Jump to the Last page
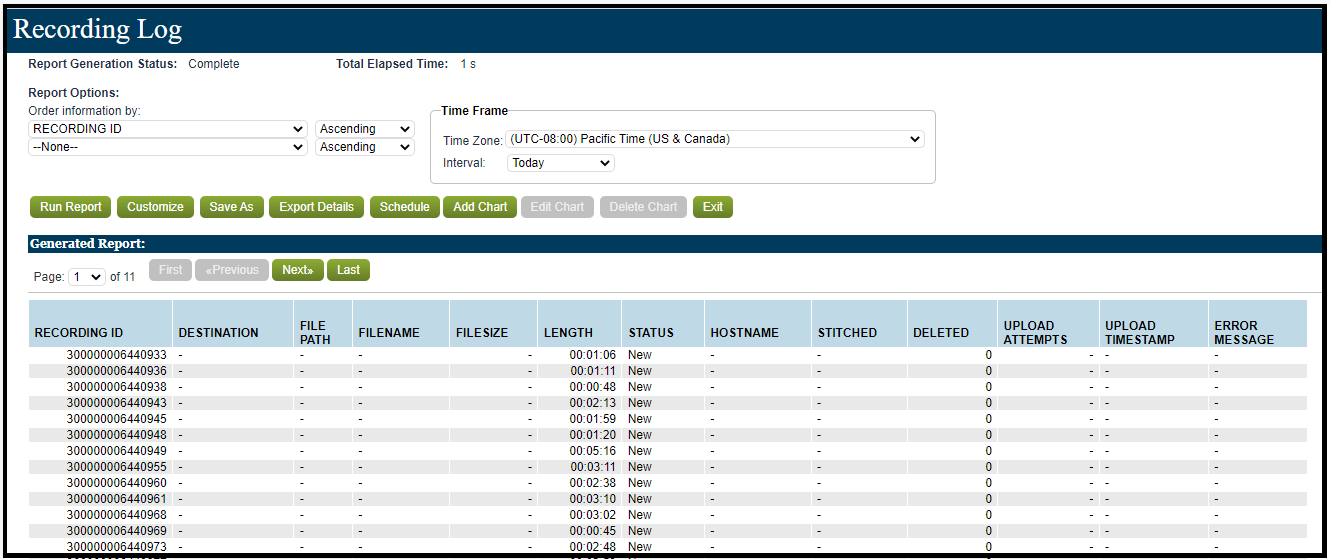 348,270
